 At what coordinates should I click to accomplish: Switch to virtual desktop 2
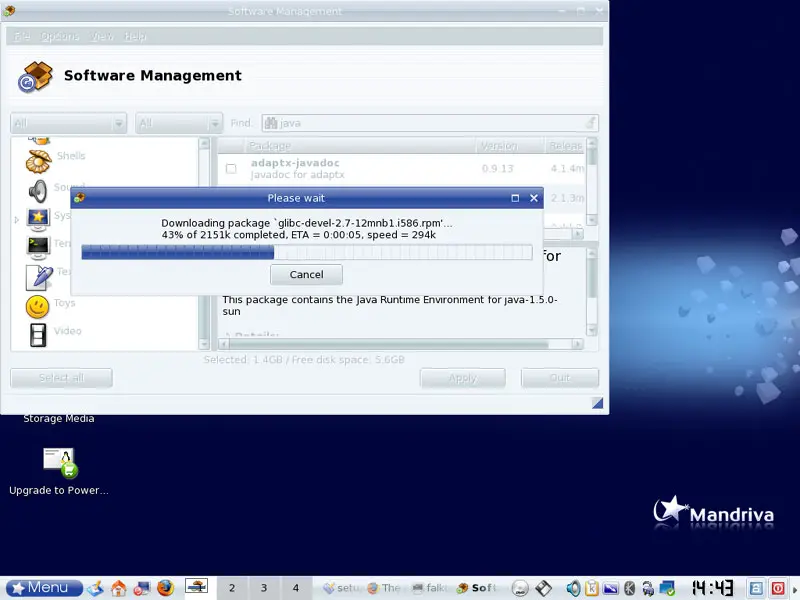(x=232, y=588)
